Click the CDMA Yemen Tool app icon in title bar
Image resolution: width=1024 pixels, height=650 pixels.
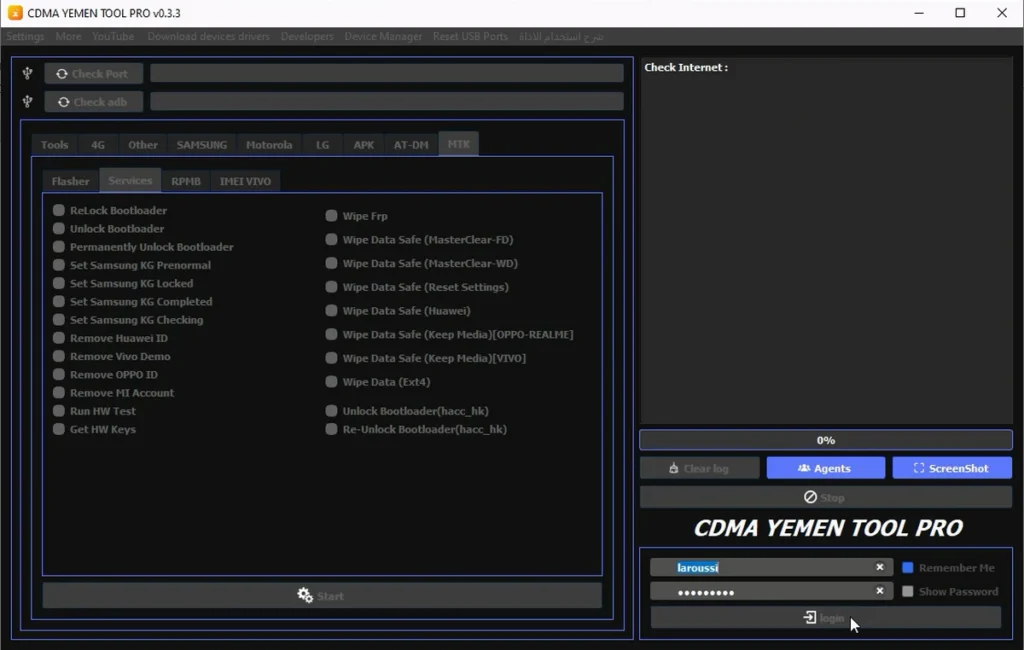point(15,13)
